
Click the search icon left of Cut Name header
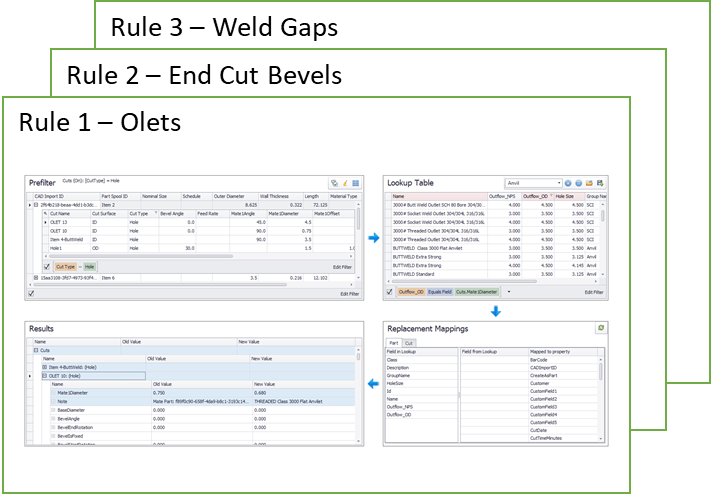(x=45, y=213)
